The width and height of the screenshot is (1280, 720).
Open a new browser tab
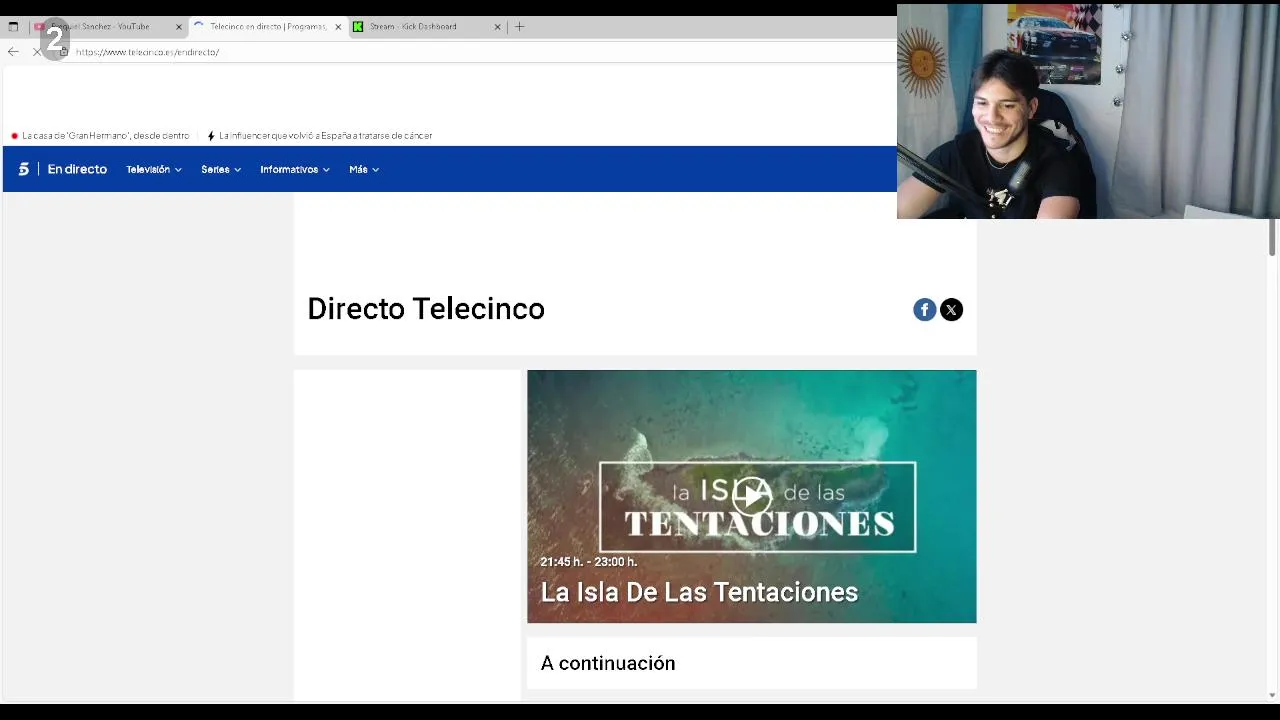point(519,27)
